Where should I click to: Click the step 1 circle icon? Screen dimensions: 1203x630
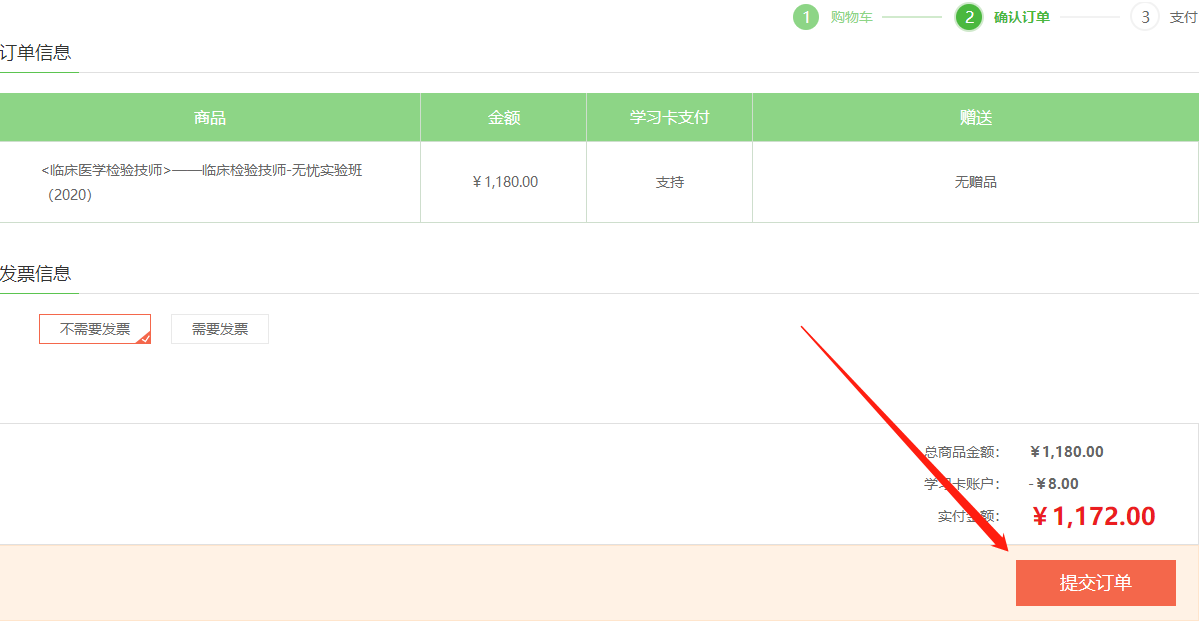[x=806, y=17]
